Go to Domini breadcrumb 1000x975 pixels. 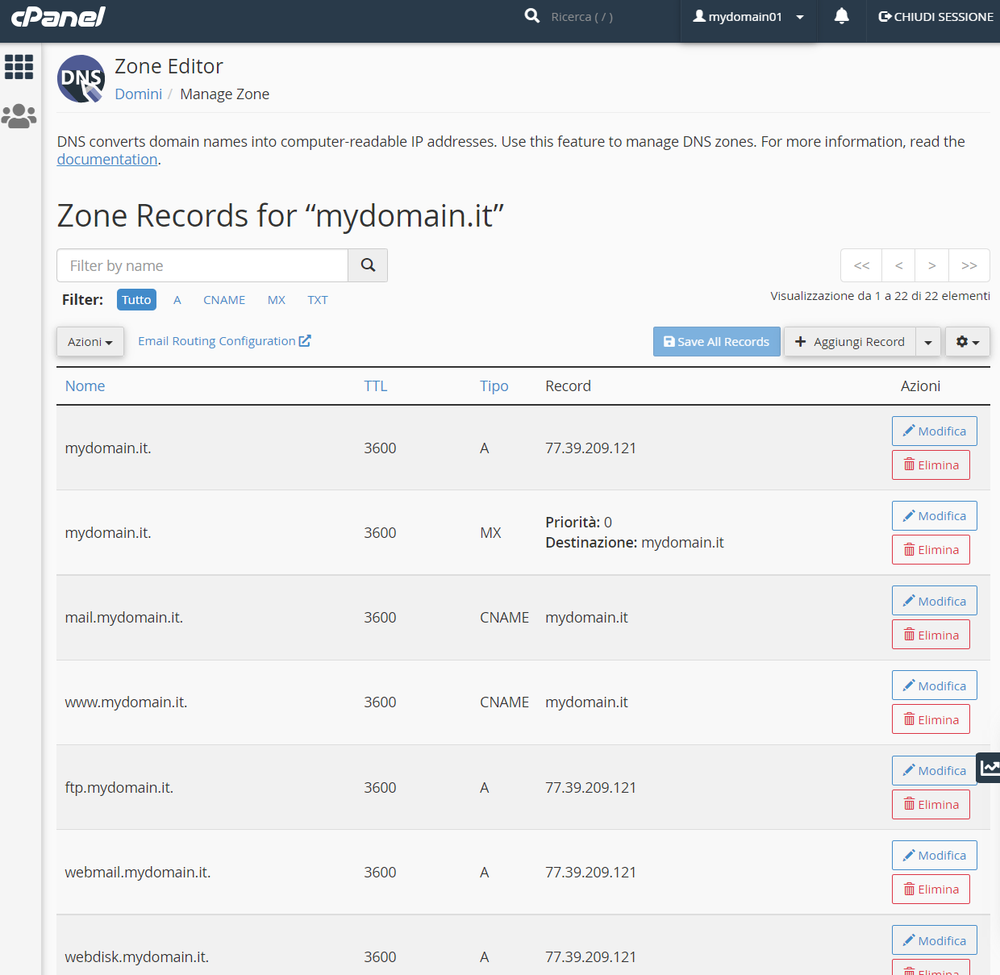(x=138, y=94)
